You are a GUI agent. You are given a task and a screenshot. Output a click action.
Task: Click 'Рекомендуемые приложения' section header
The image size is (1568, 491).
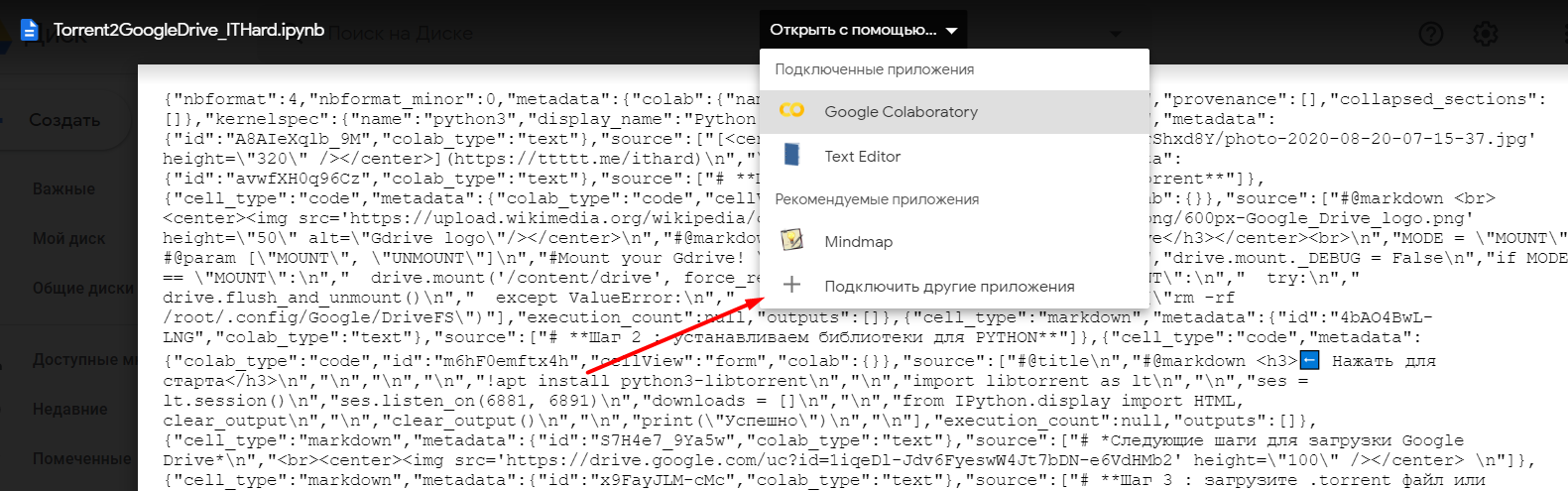[x=877, y=199]
